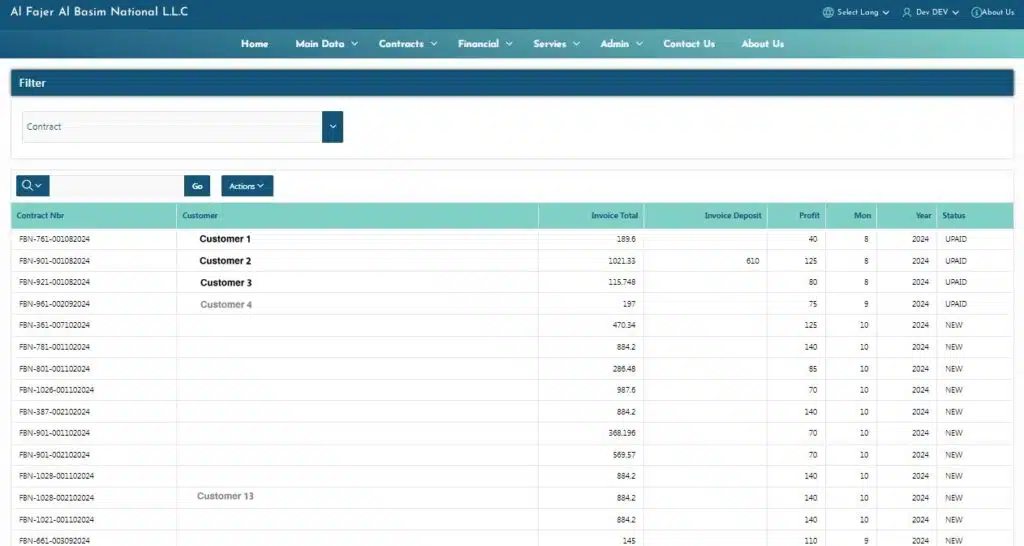1024x546 pixels.
Task: Select the Customer 13 cell
Action: tap(225, 496)
